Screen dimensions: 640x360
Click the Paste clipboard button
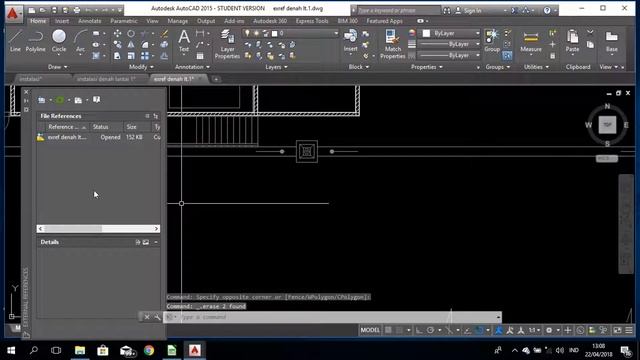pyautogui.click(x=572, y=41)
